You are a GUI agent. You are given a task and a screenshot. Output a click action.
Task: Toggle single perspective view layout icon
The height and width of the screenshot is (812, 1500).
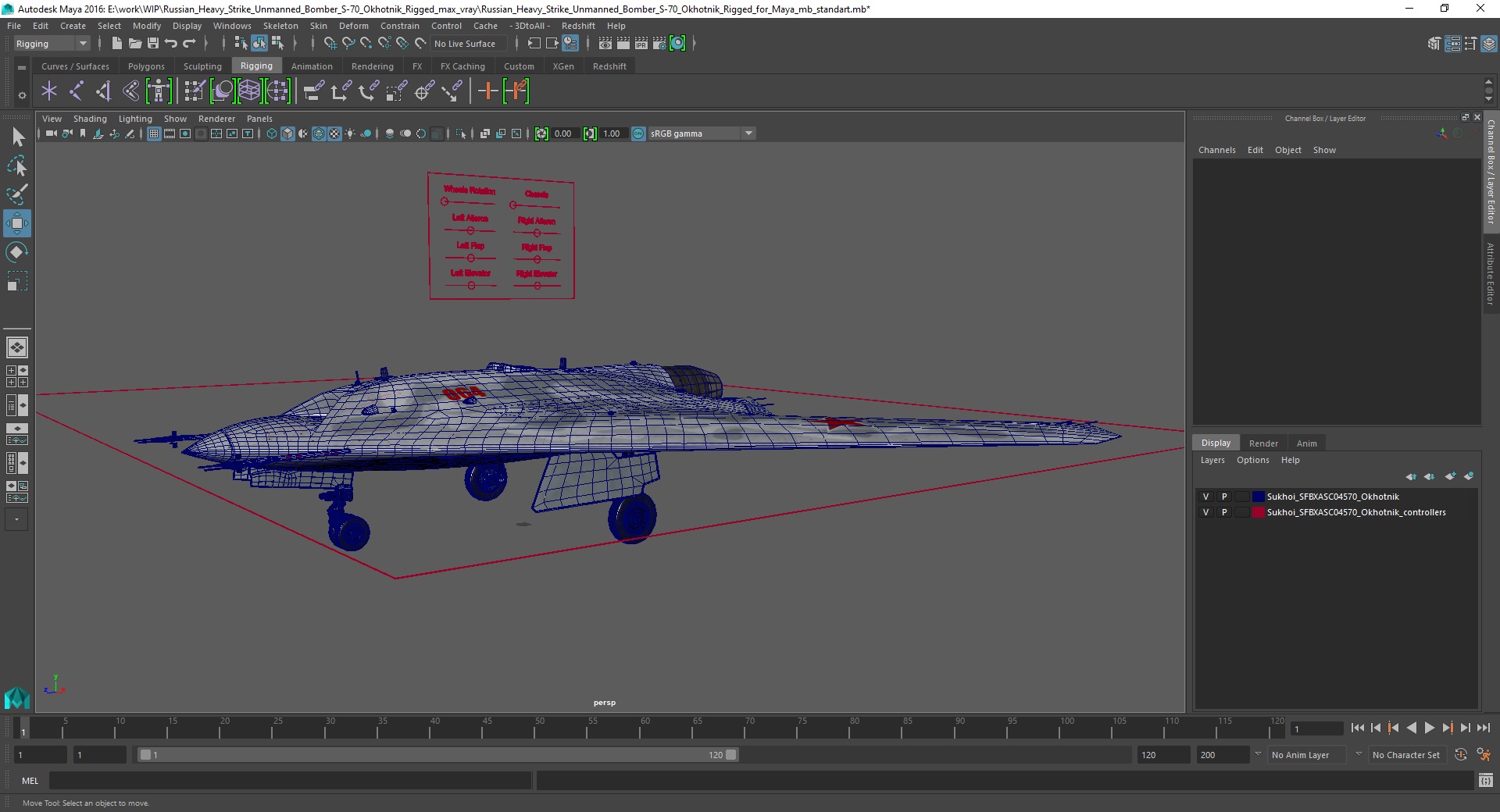(x=17, y=347)
